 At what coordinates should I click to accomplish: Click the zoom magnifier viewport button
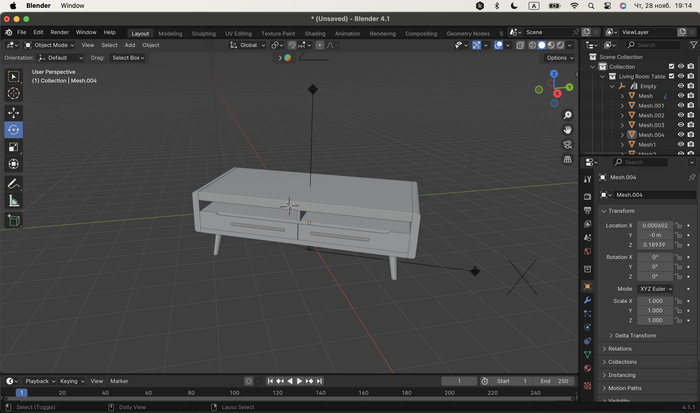pos(568,115)
